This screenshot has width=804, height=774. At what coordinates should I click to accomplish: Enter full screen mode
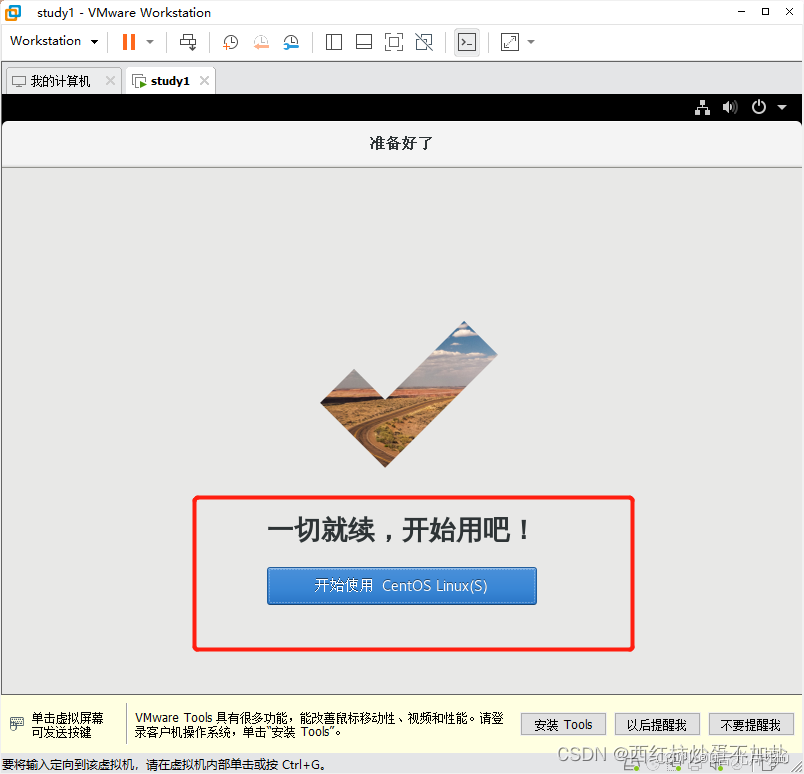point(394,42)
